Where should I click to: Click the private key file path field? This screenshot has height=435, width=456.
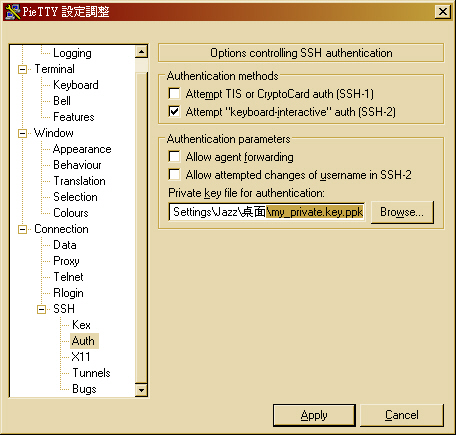click(x=267, y=212)
